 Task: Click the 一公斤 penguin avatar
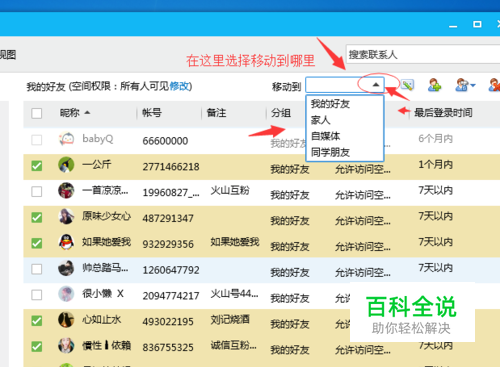66,165
